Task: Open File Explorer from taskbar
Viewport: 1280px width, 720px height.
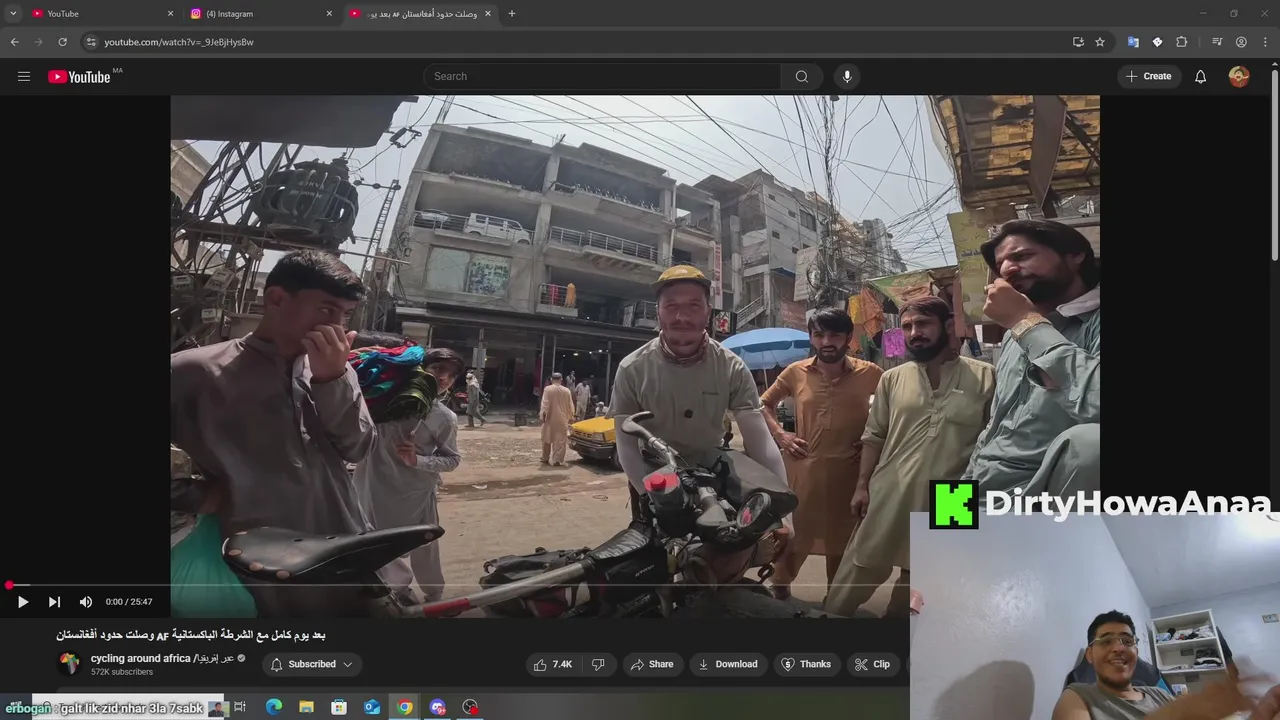Action: coord(306,707)
